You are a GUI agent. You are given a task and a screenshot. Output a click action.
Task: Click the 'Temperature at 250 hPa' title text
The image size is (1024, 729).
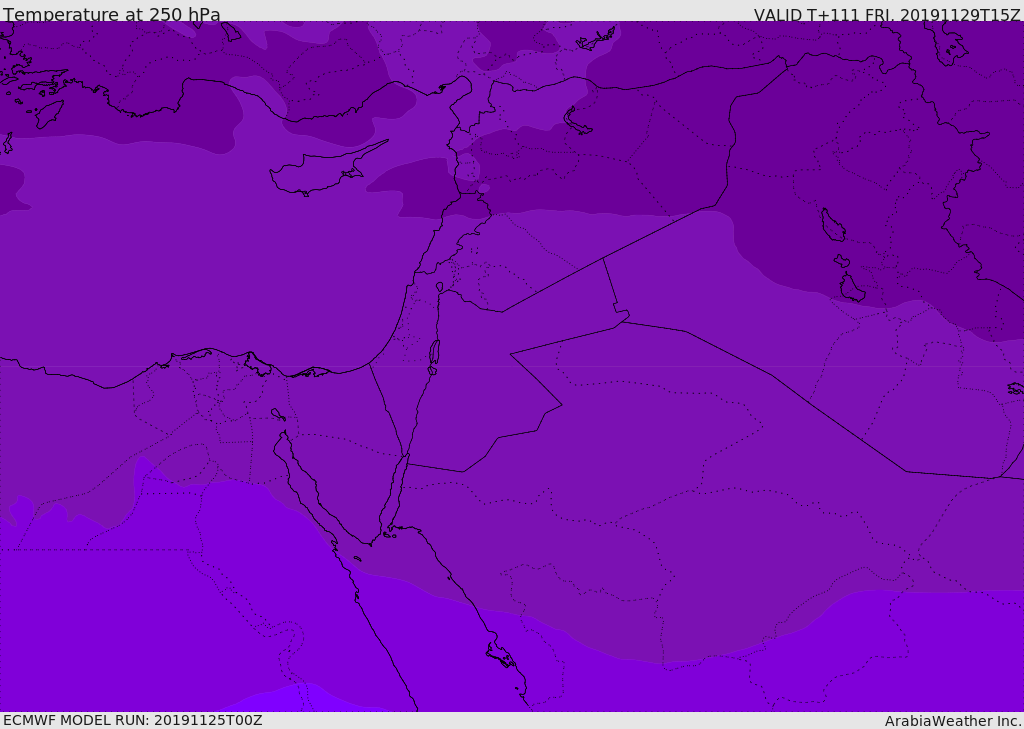tap(112, 14)
